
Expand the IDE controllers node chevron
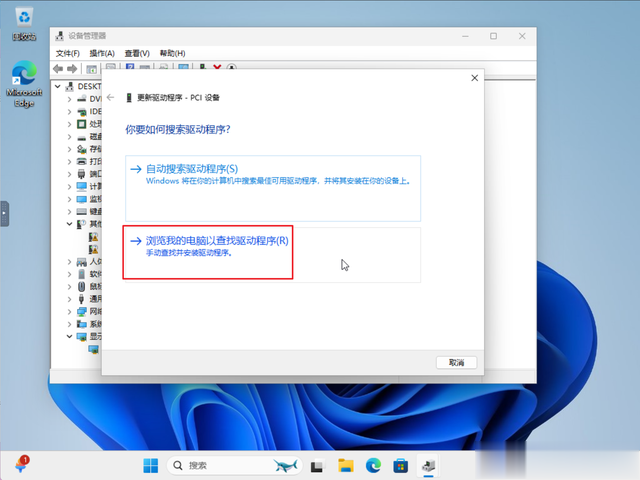coord(69,111)
